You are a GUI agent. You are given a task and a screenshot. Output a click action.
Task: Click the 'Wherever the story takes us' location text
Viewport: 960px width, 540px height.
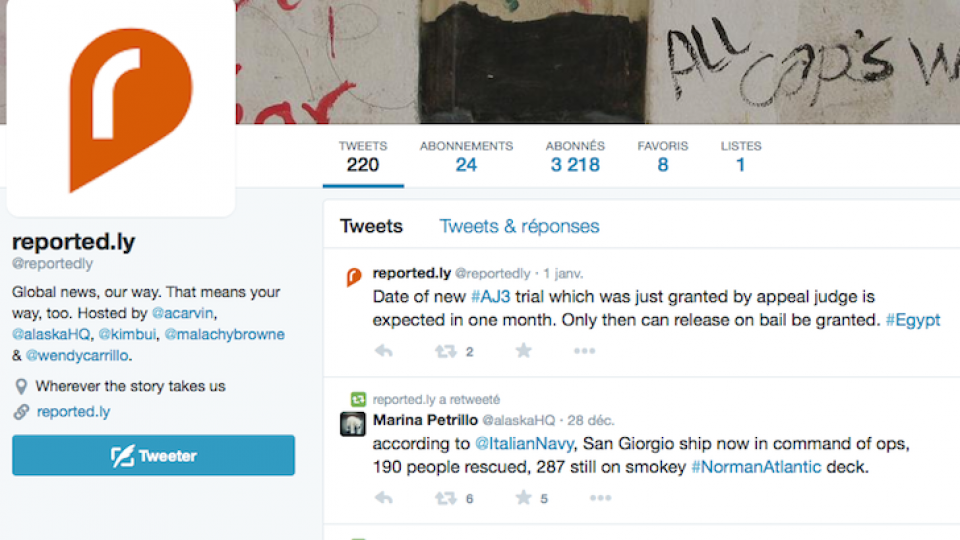tap(130, 386)
